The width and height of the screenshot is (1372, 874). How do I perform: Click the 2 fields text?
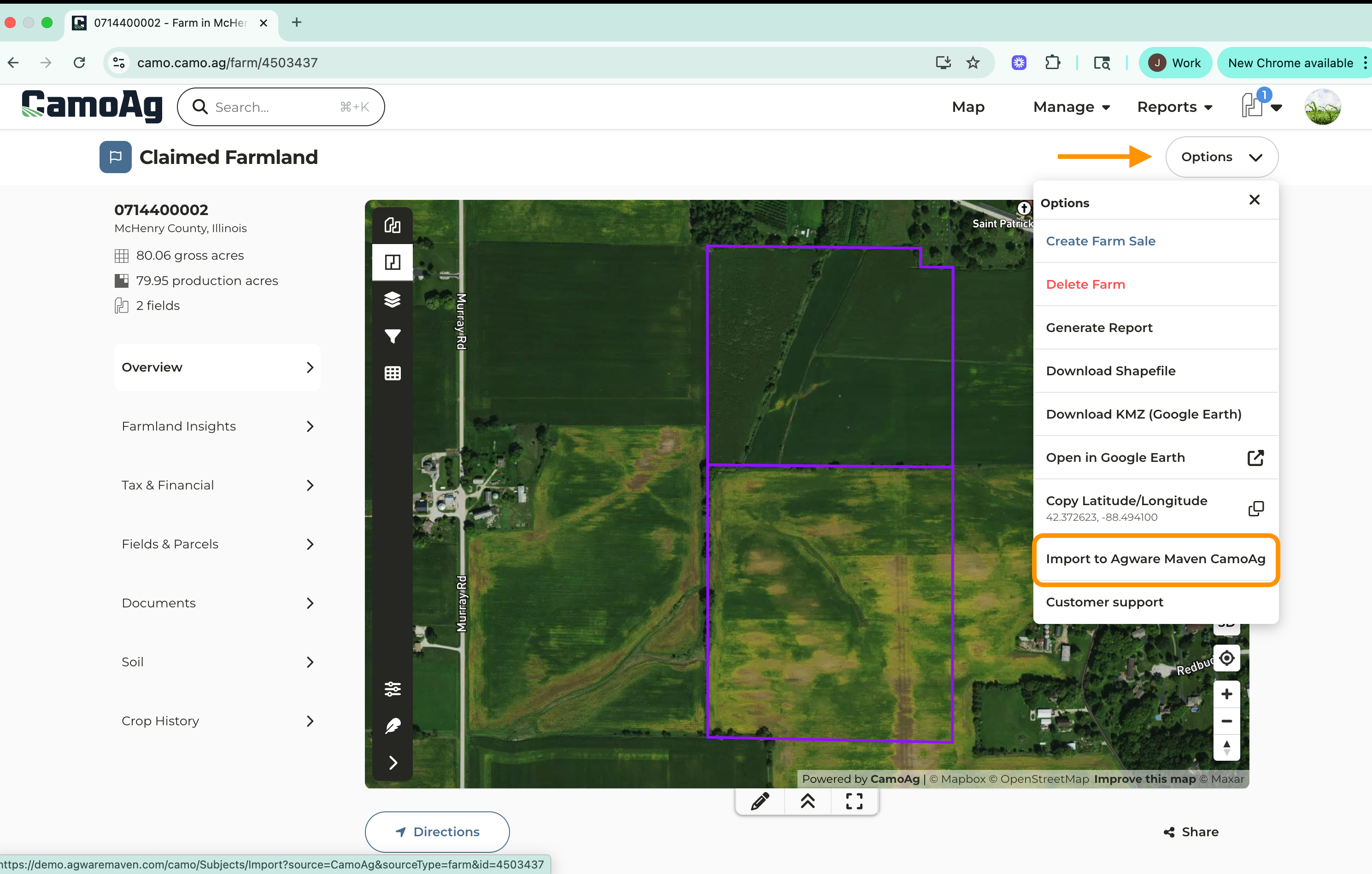coord(158,306)
